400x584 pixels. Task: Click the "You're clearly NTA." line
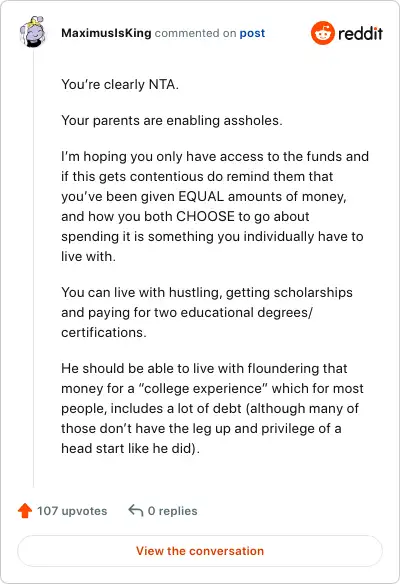[x=120, y=85]
